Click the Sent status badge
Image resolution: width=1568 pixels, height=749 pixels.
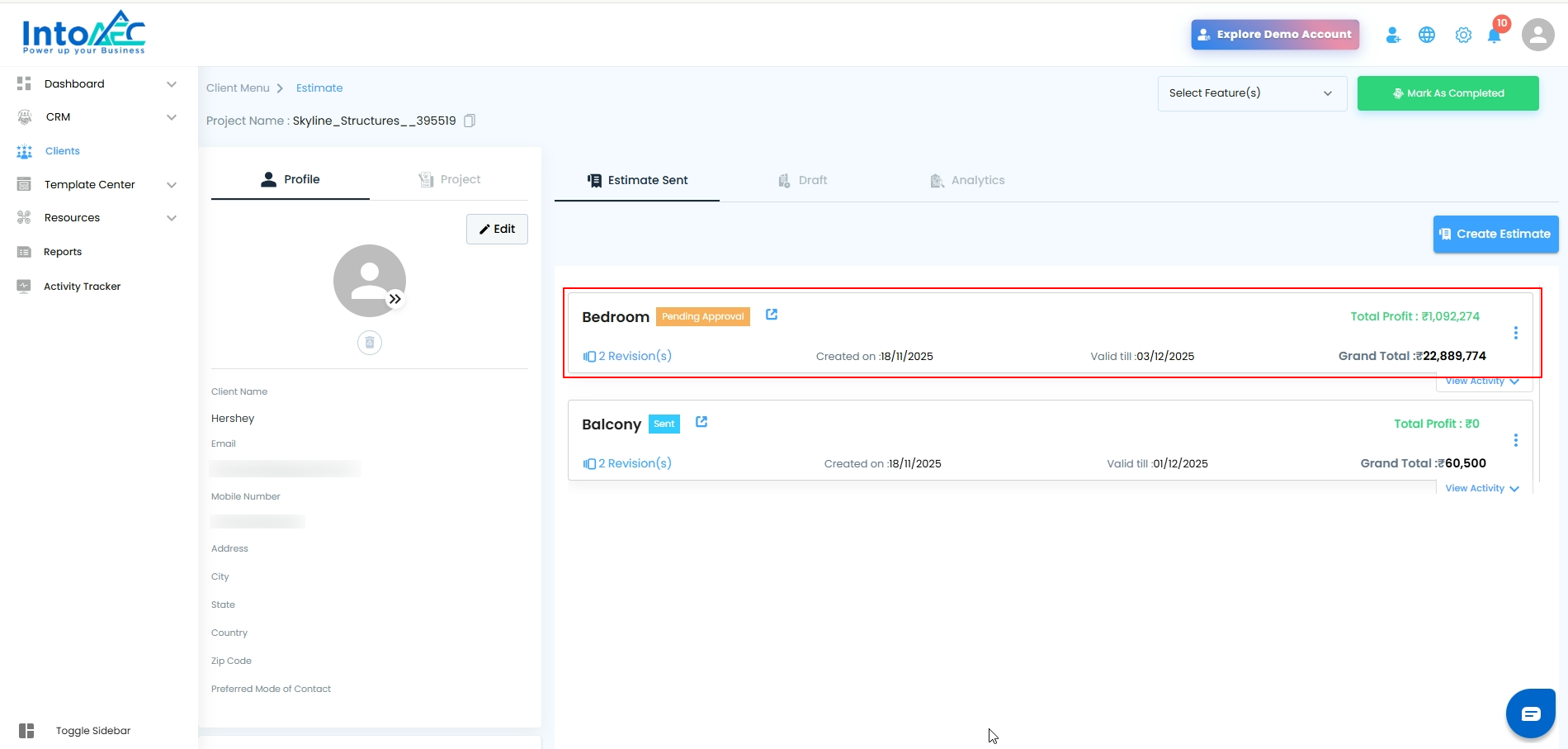(x=664, y=424)
